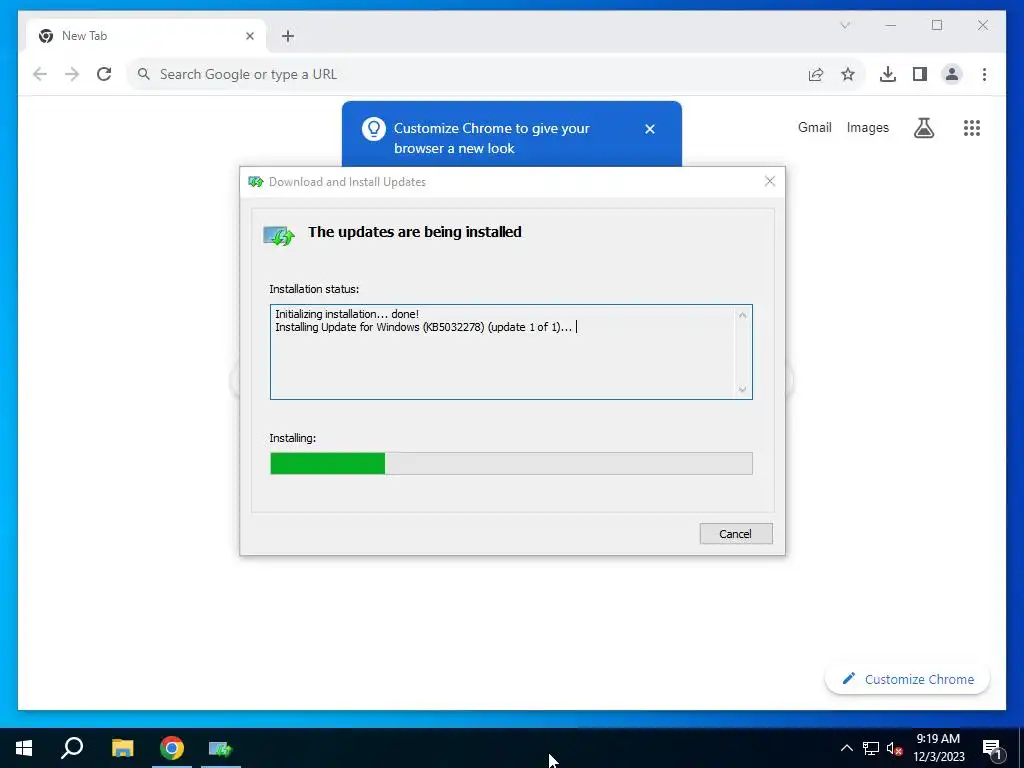Open the notification center icon
Screen dimensions: 1024x768
click(992, 748)
